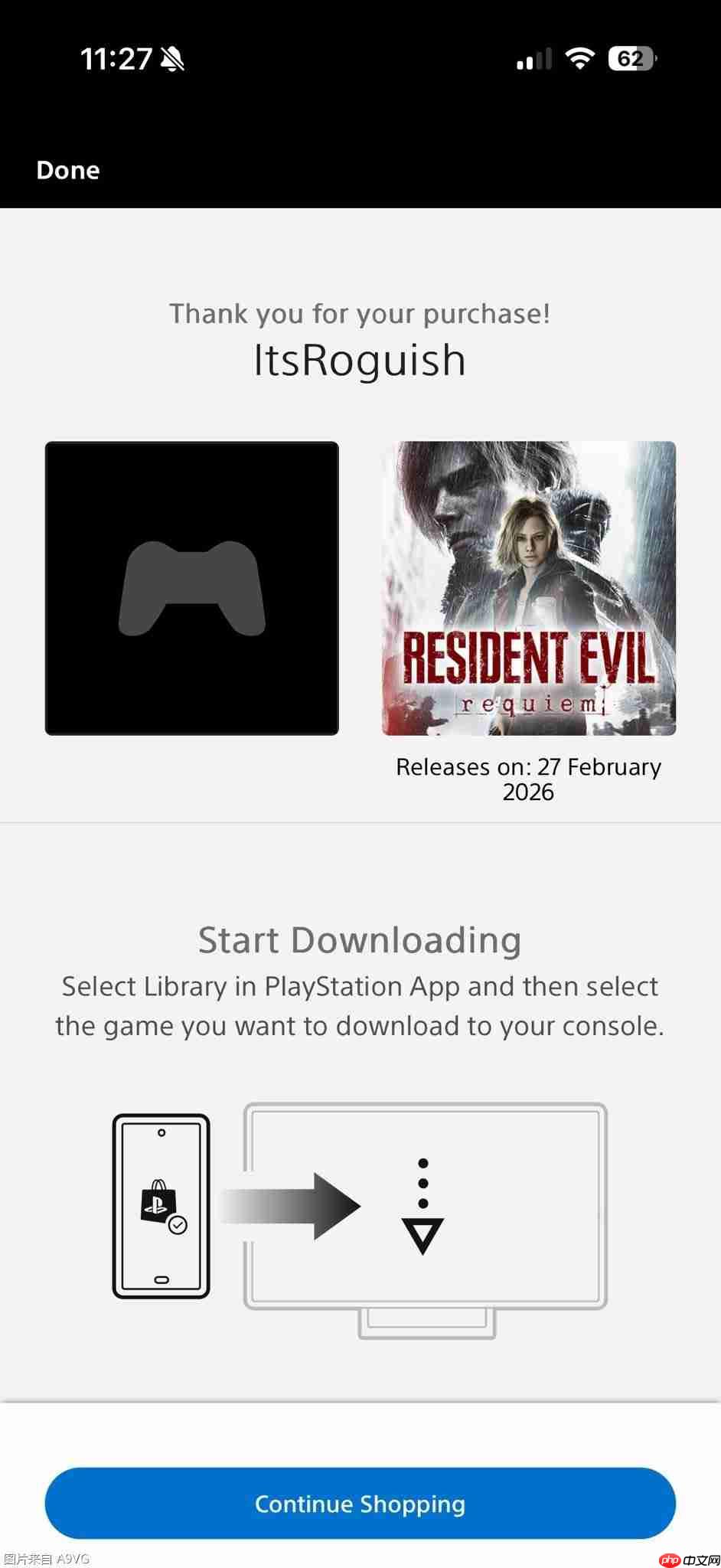Open the Resident Evil Requiem cover thumbnail
721x1568 pixels.
pos(529,588)
